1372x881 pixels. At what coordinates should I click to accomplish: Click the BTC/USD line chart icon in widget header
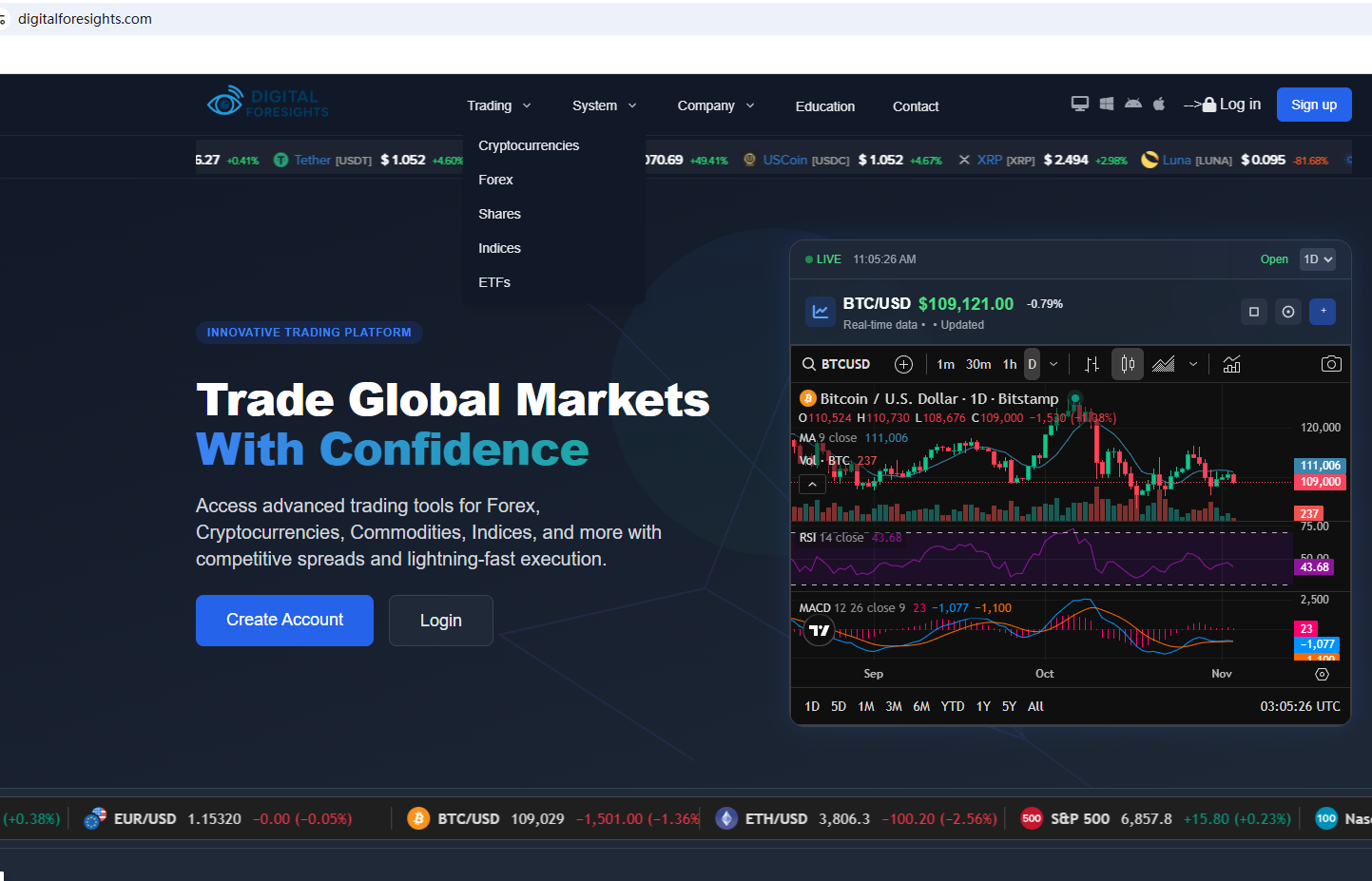click(820, 312)
